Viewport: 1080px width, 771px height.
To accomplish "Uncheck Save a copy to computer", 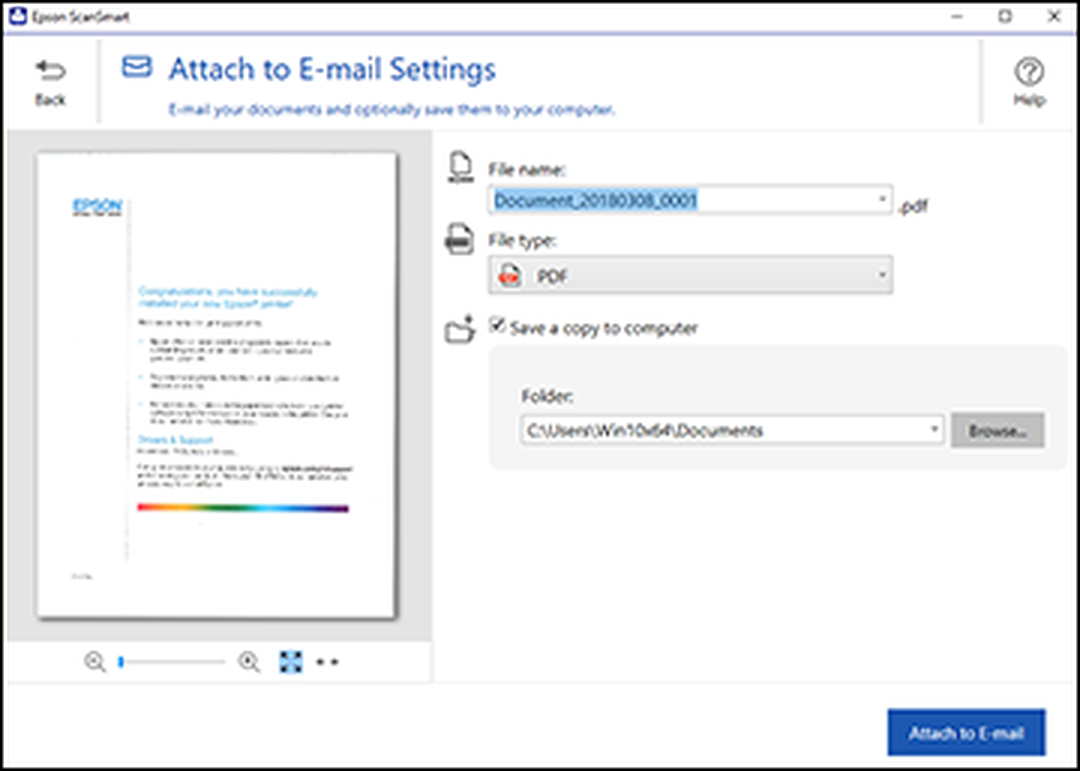I will click(x=496, y=325).
